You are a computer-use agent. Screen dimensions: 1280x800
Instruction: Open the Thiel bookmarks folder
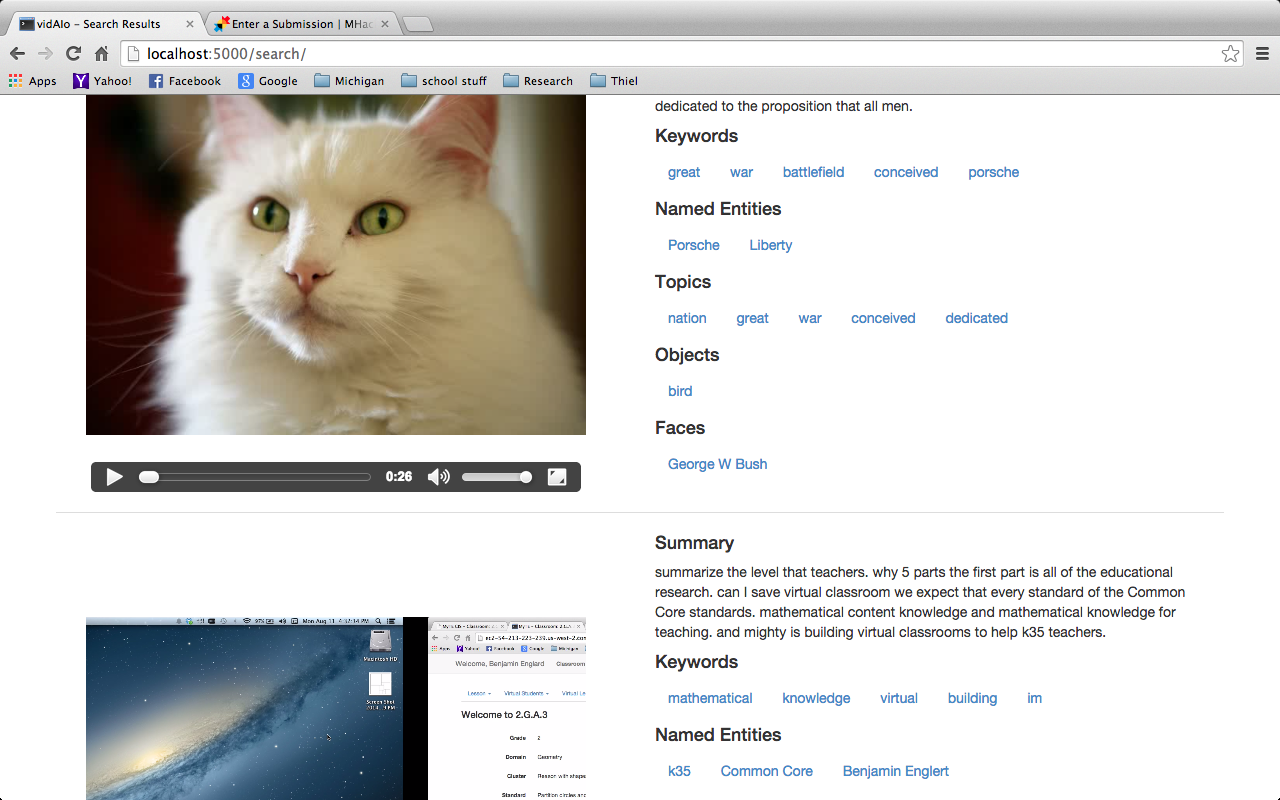(x=614, y=81)
